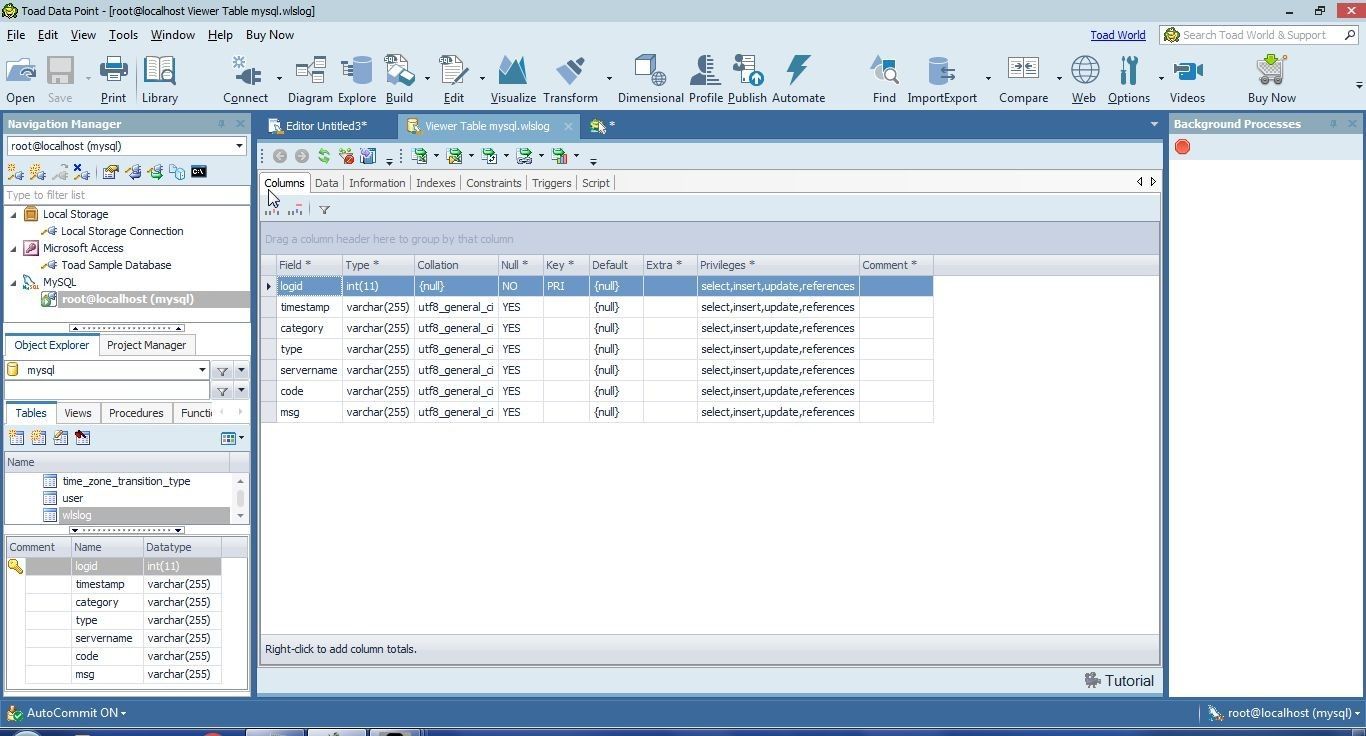Click the drop table icon in Object Explorer
This screenshot has height=736, width=1366.
(82, 438)
